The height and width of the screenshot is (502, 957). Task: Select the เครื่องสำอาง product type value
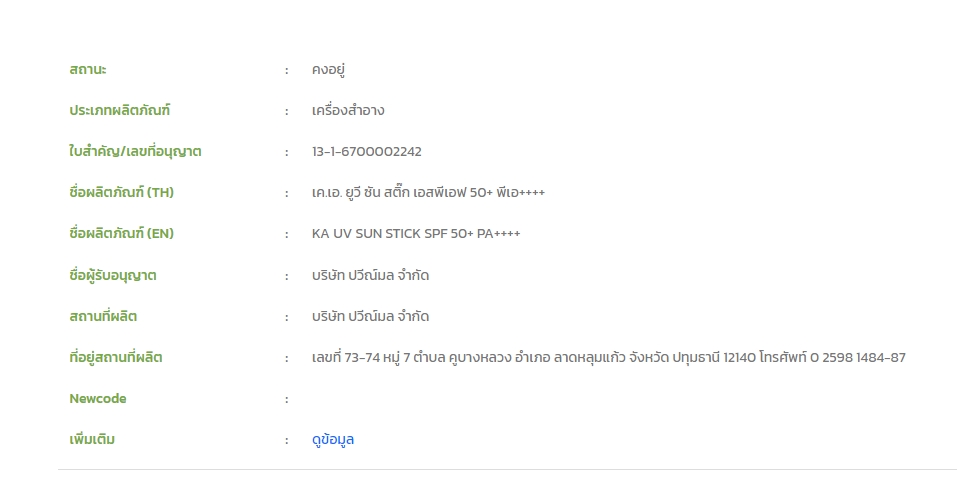coord(348,111)
